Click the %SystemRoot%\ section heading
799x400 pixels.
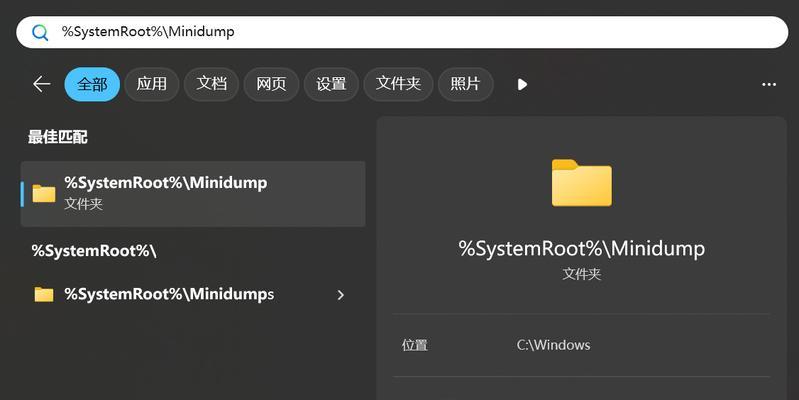(x=94, y=251)
